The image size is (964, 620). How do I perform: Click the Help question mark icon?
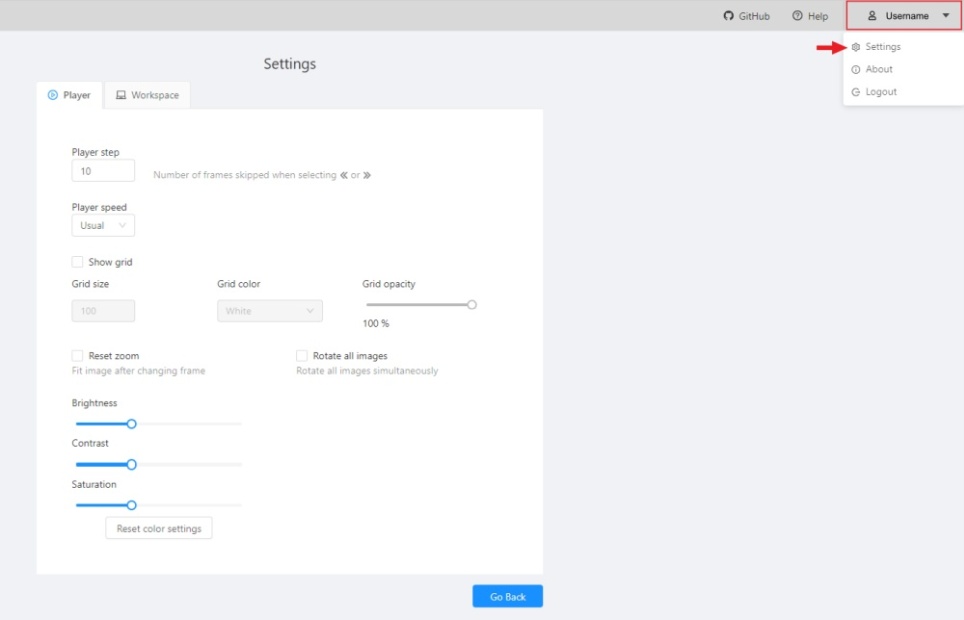click(797, 16)
